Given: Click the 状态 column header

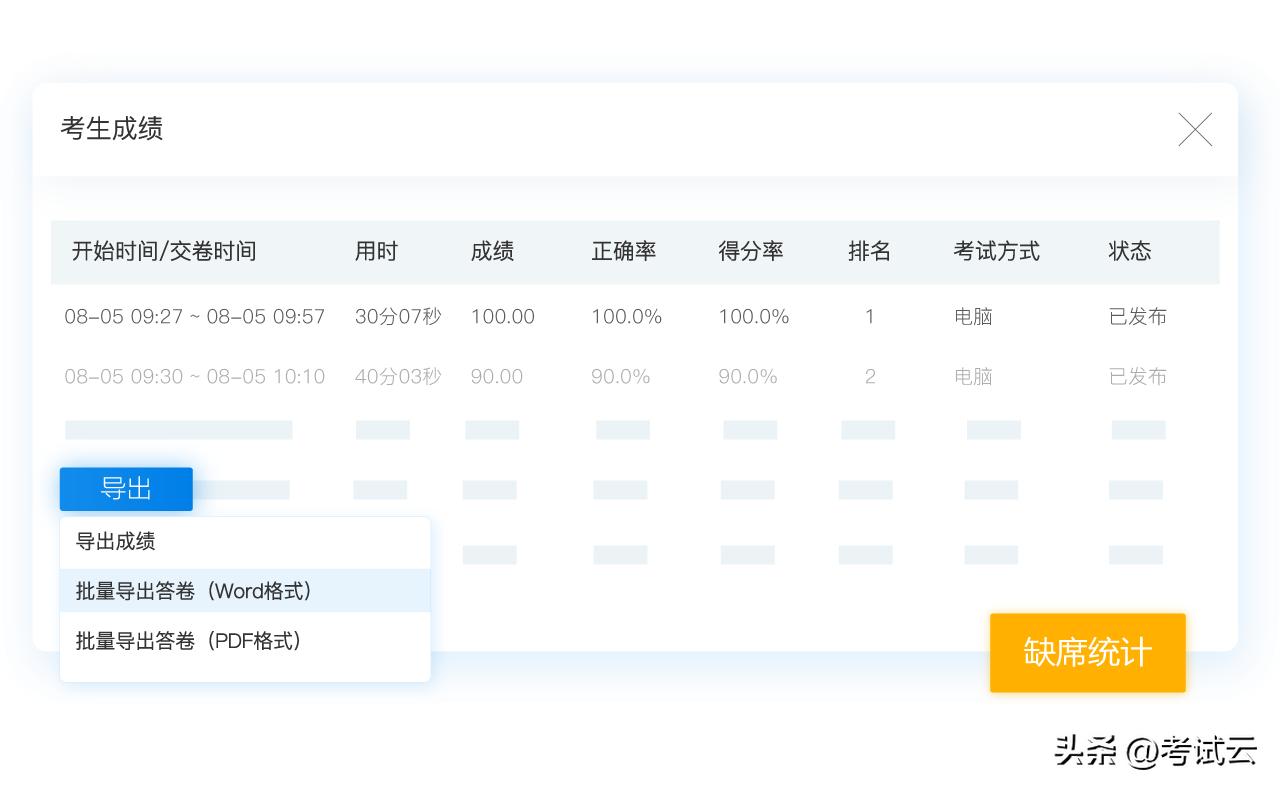Looking at the screenshot, I should pos(1129,252).
